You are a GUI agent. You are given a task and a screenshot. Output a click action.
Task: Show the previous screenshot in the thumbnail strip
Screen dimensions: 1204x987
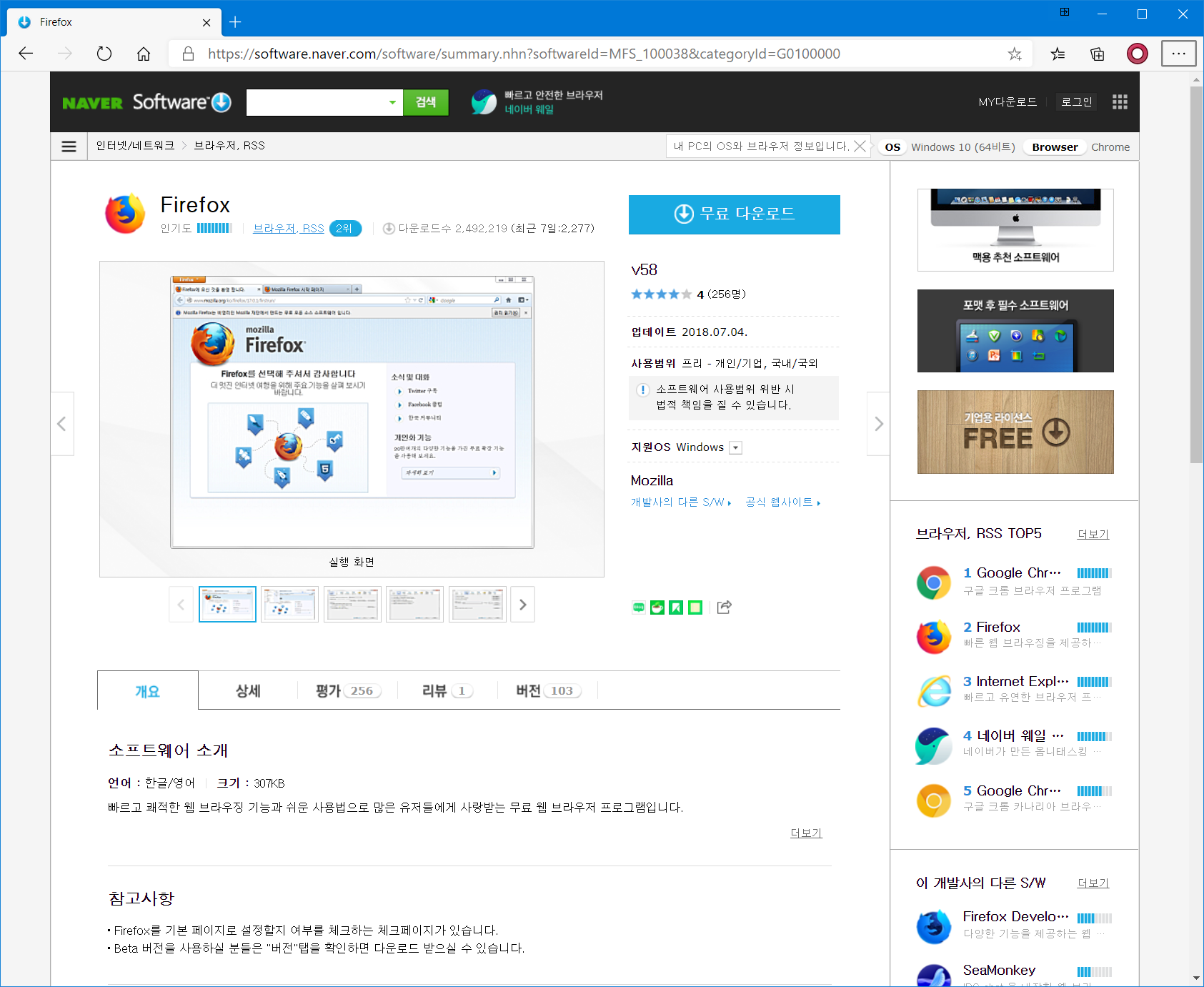tap(181, 605)
